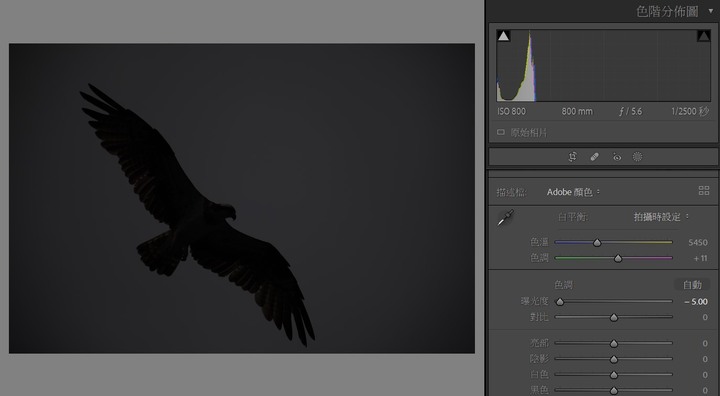Click the 曝光度 exposure slider handle
The image size is (720, 396).
pyautogui.click(x=560, y=302)
